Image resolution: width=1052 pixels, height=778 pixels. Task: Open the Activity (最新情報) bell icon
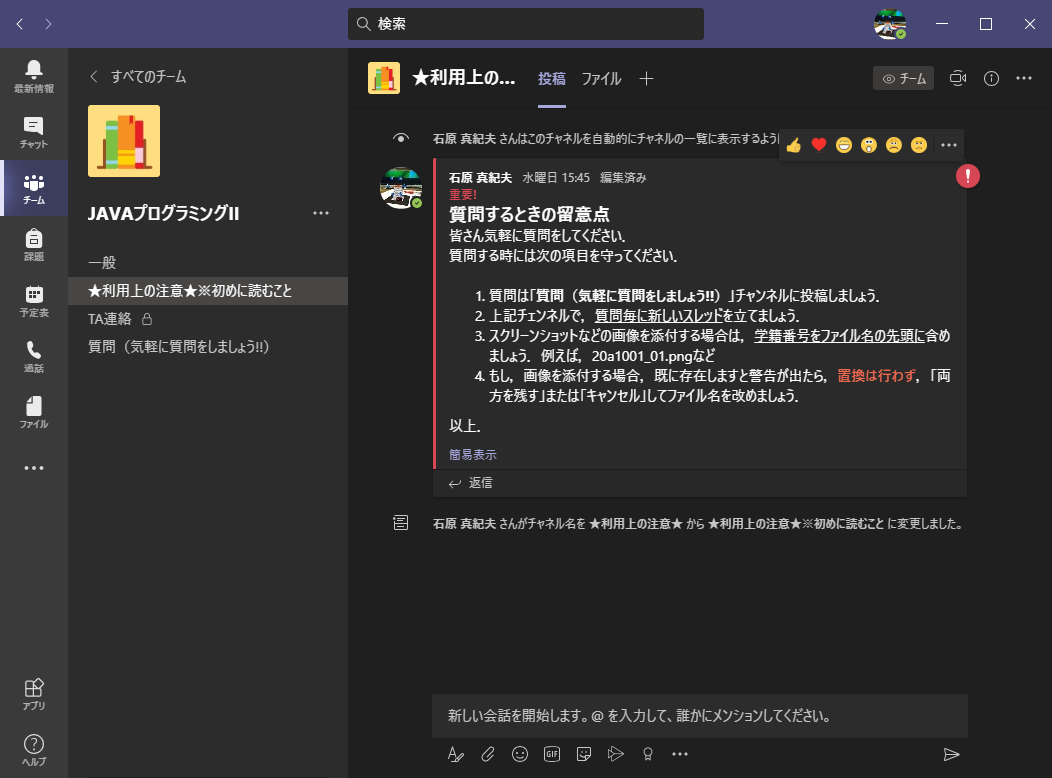point(34,75)
